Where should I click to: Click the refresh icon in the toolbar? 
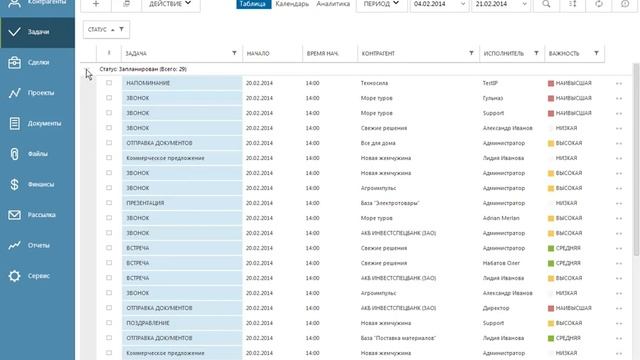599,4
